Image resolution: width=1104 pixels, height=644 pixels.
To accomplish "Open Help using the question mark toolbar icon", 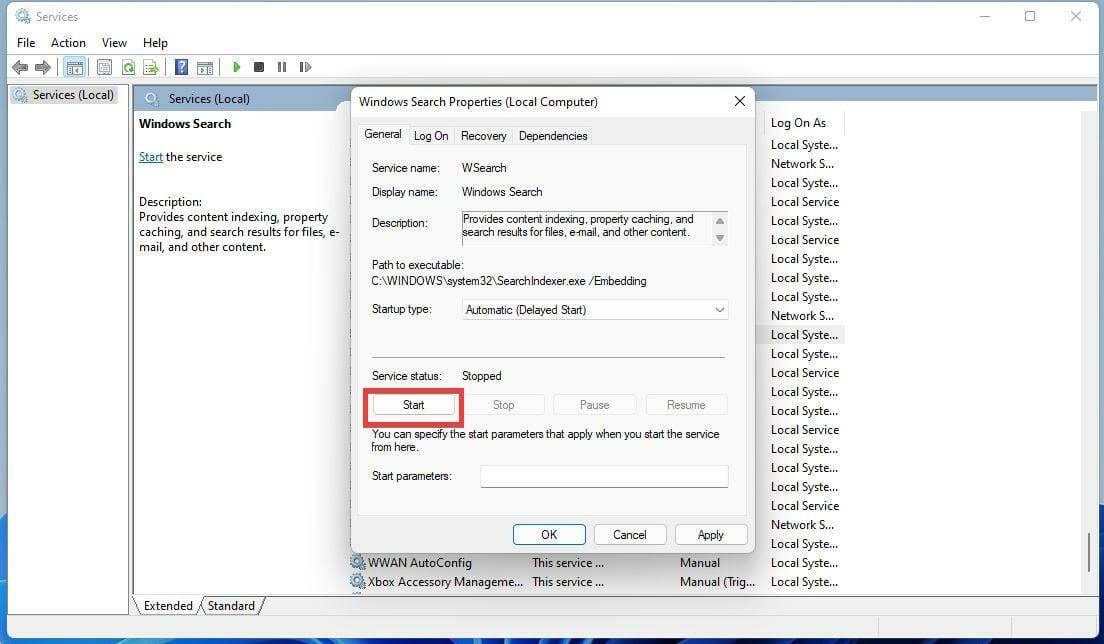I will point(181,67).
